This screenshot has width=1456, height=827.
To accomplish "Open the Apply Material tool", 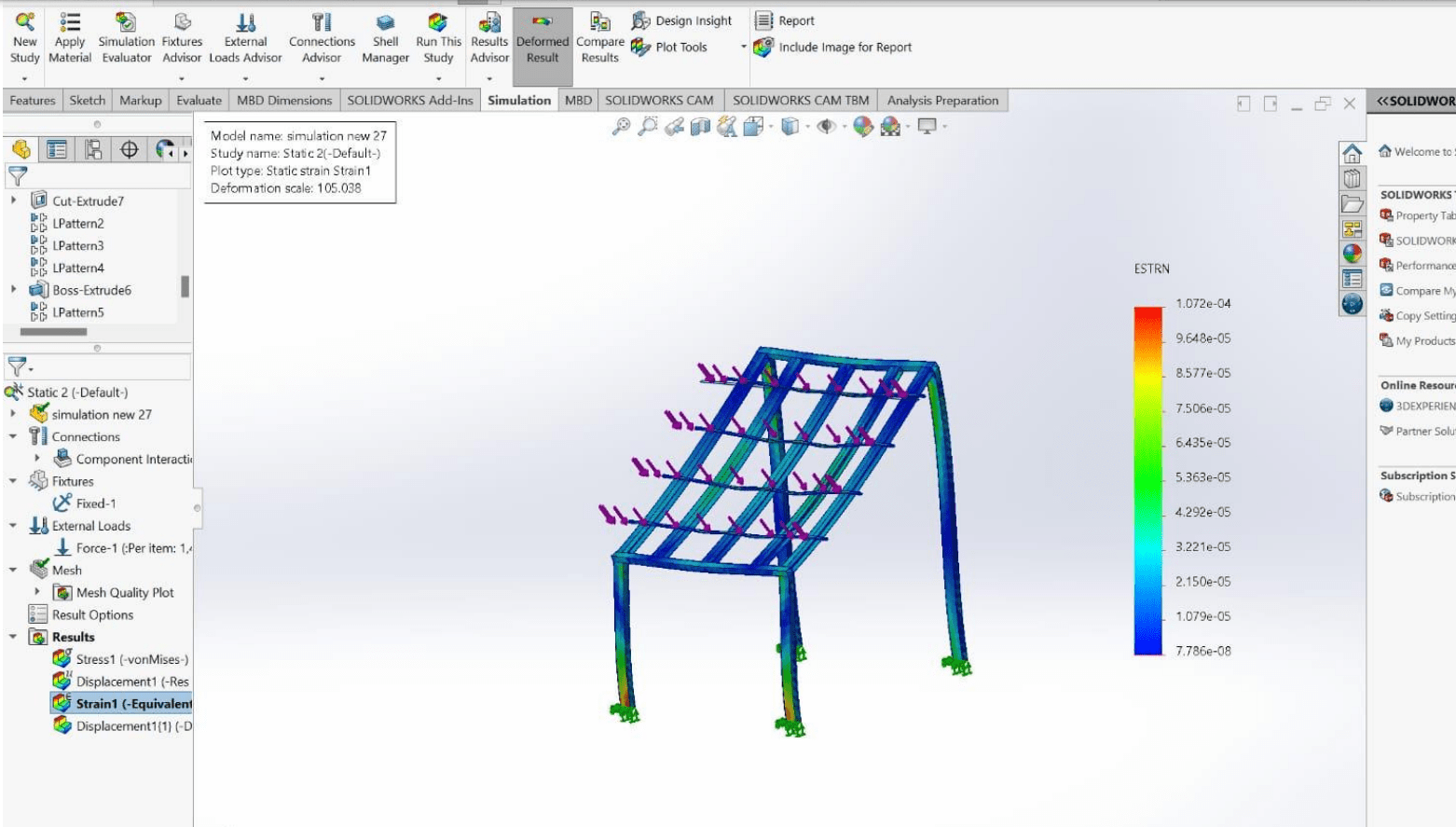I will coord(70,38).
